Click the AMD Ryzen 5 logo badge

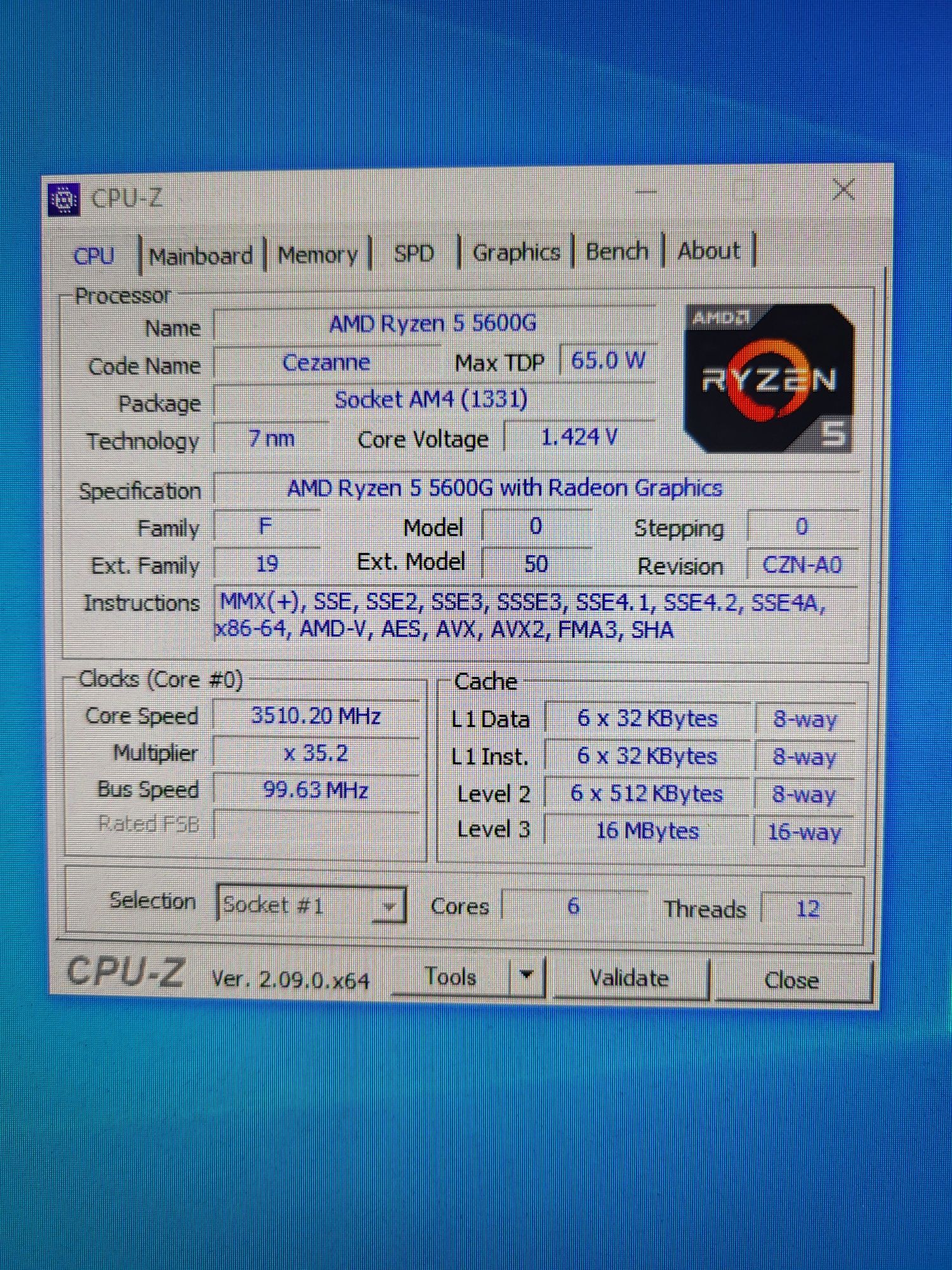click(770, 378)
